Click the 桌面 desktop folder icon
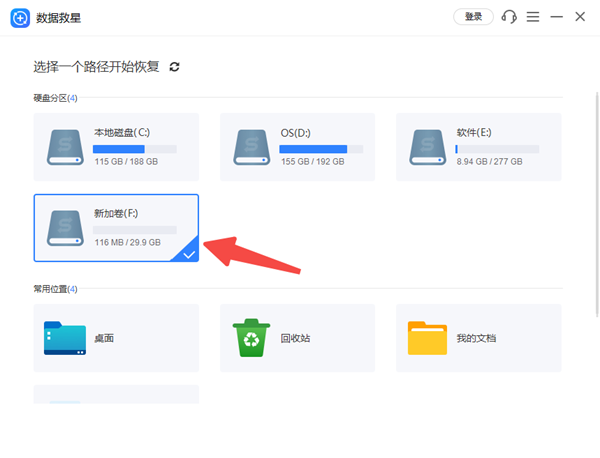Viewport: 600px width, 458px height. [65, 338]
